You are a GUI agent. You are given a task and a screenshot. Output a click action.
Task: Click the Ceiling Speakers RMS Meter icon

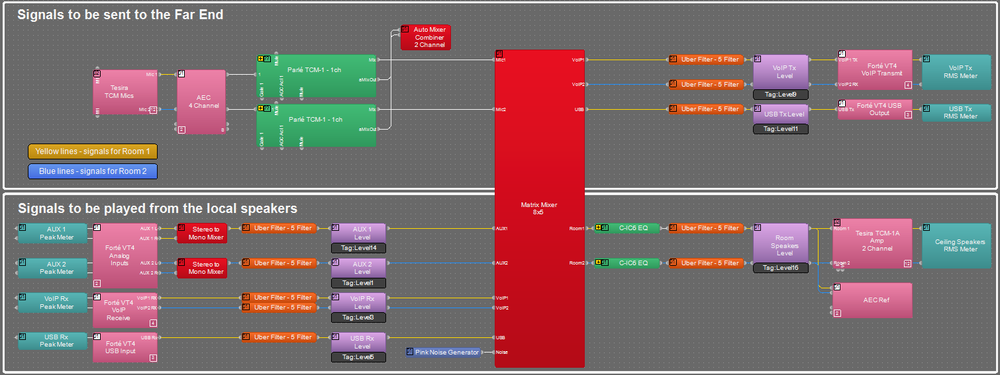pyautogui.click(x=927, y=227)
